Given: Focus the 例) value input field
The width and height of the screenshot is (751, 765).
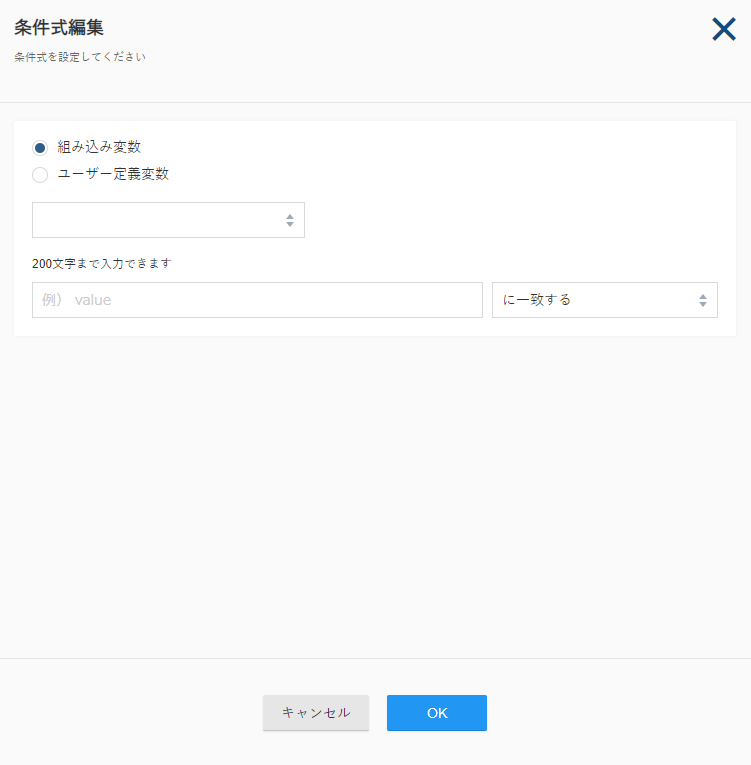Looking at the screenshot, I should tap(257, 300).
